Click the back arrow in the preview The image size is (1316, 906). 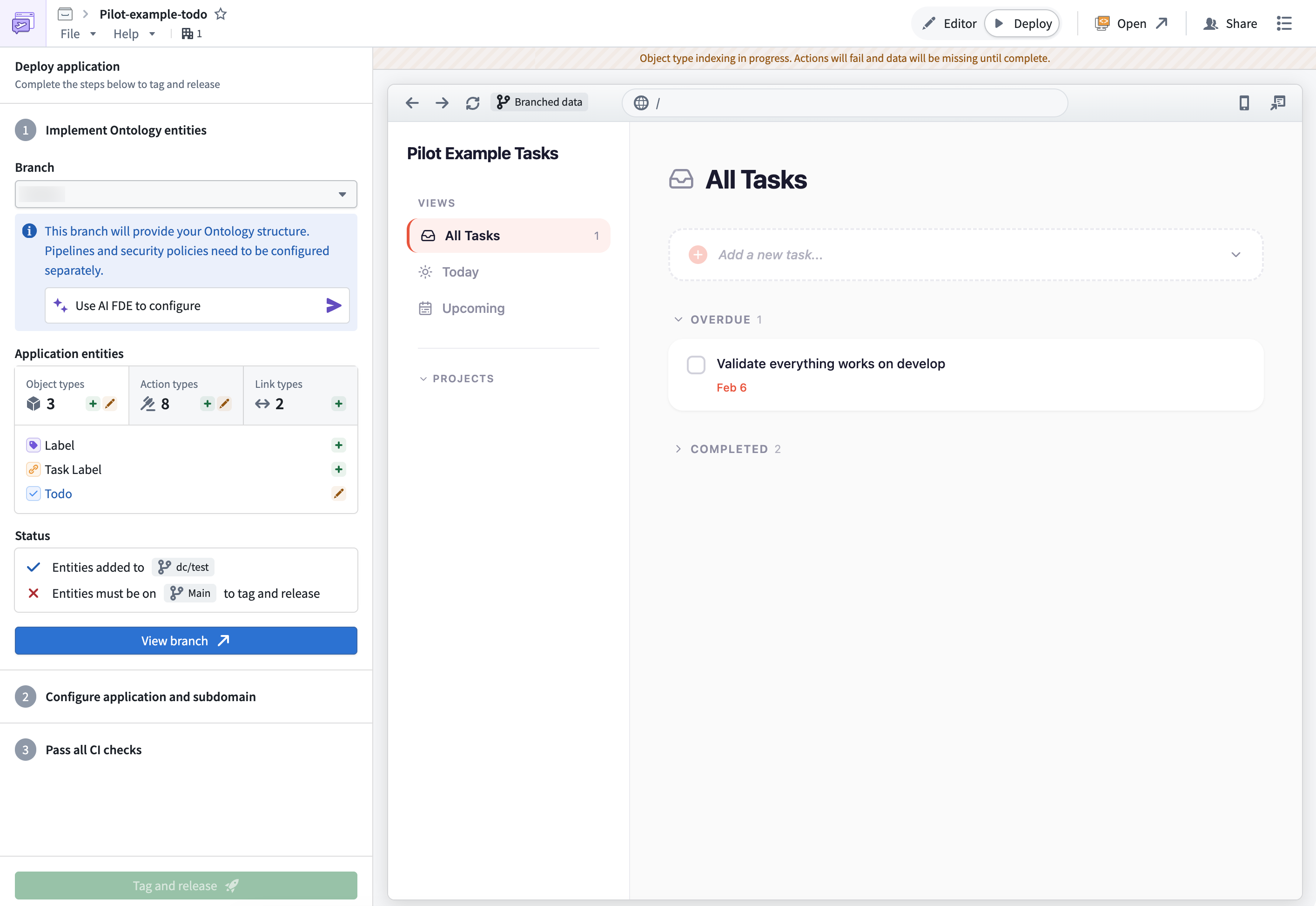coord(412,103)
